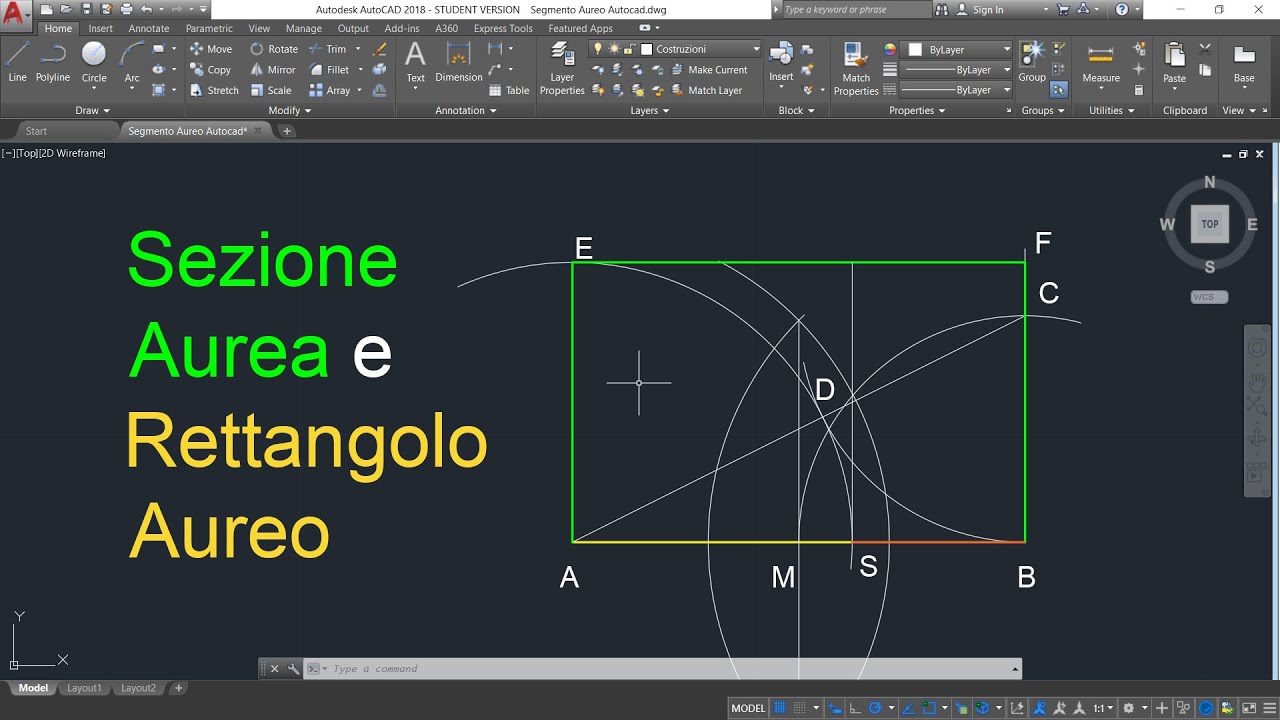Expand the Layers panel
Image resolution: width=1280 pixels, height=720 pixels.
click(x=650, y=110)
